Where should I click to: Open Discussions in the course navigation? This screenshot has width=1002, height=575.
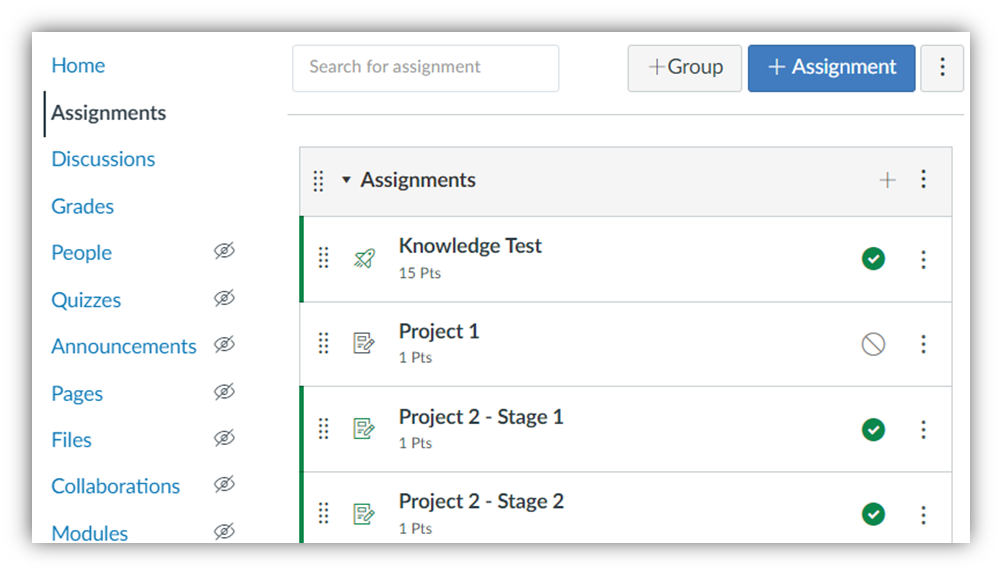103,159
